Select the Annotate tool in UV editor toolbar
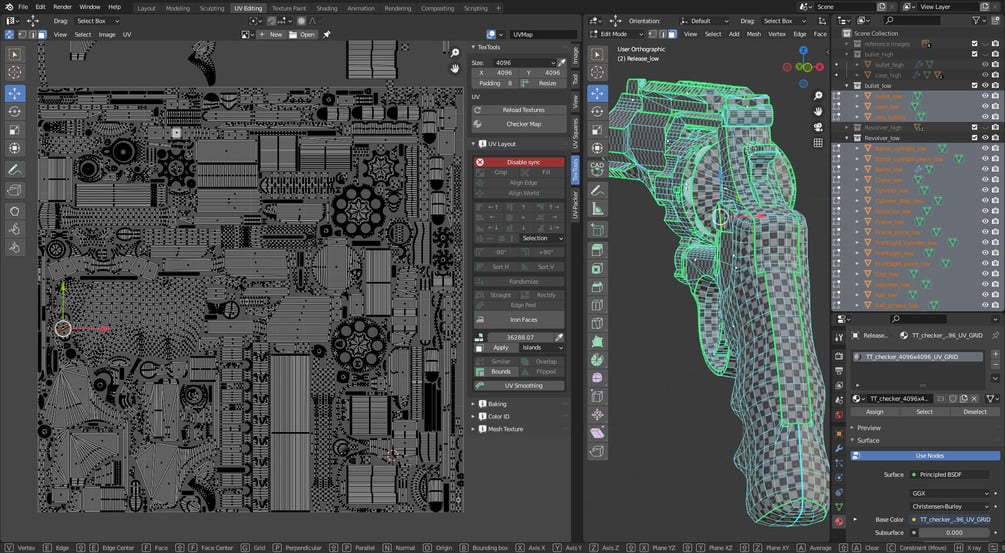 15,168
